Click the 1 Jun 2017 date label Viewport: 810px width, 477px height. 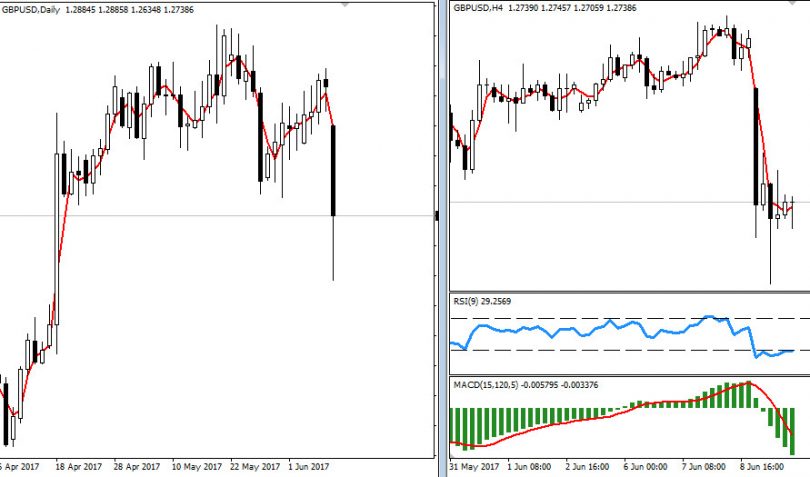[x=308, y=467]
